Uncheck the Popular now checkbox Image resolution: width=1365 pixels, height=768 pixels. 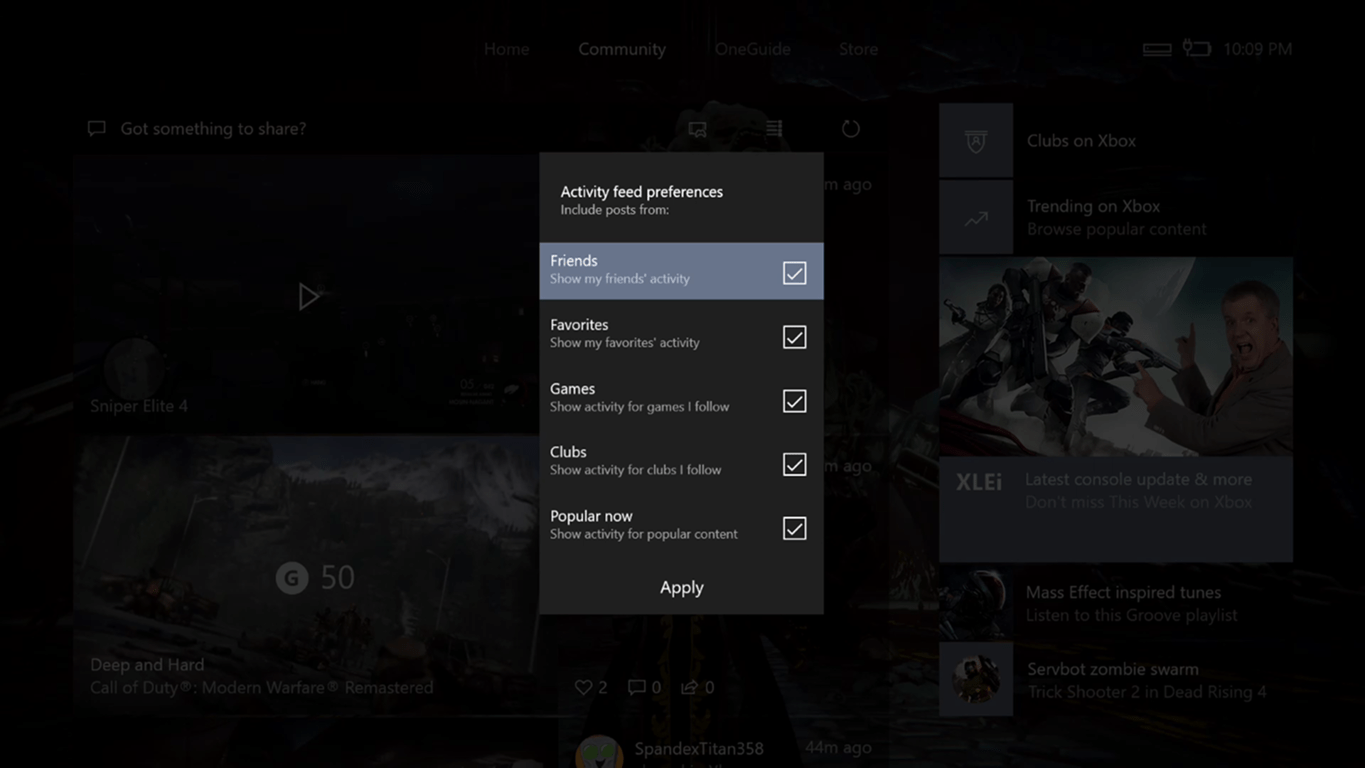coord(794,528)
